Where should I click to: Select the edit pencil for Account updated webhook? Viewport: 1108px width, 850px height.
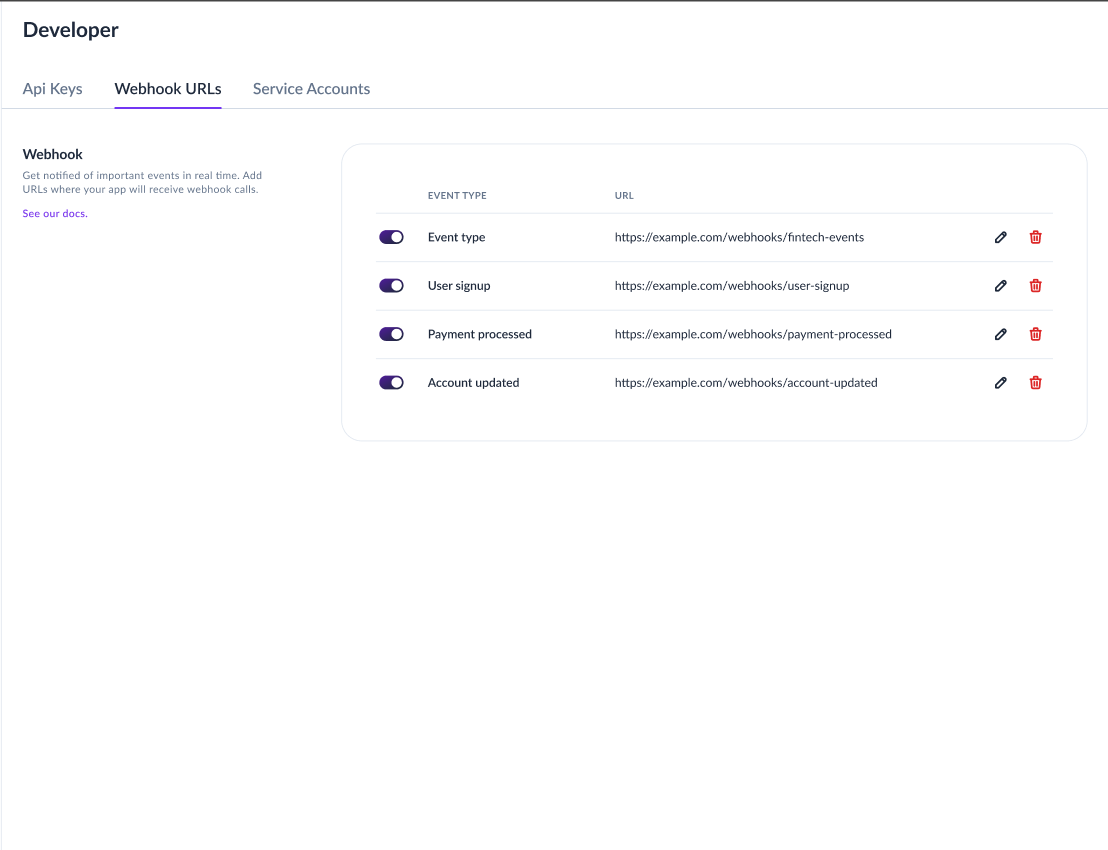pyautogui.click(x=1000, y=382)
